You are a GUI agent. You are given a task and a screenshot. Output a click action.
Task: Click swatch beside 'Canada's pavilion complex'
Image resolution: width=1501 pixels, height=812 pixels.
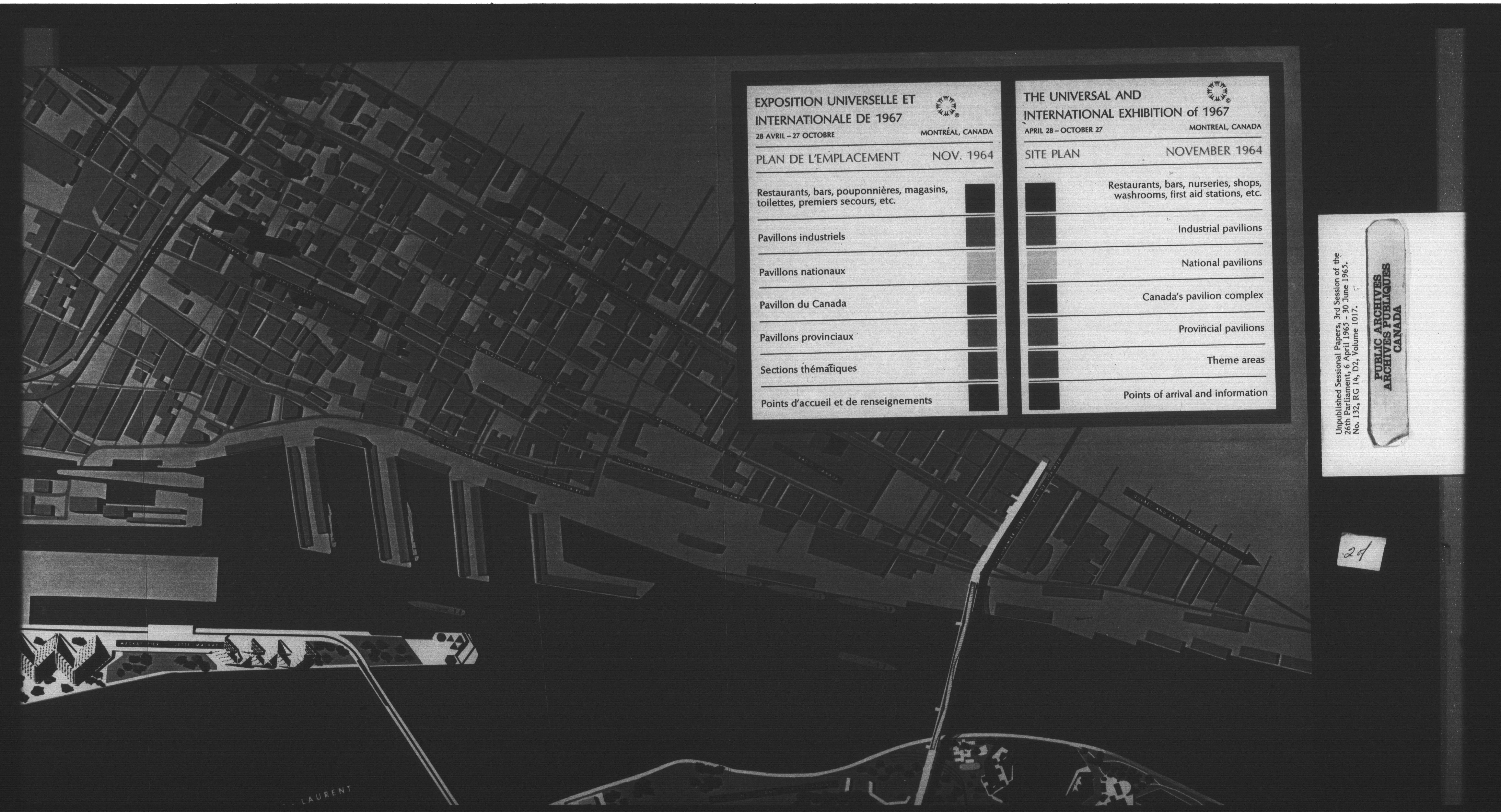click(x=1042, y=299)
